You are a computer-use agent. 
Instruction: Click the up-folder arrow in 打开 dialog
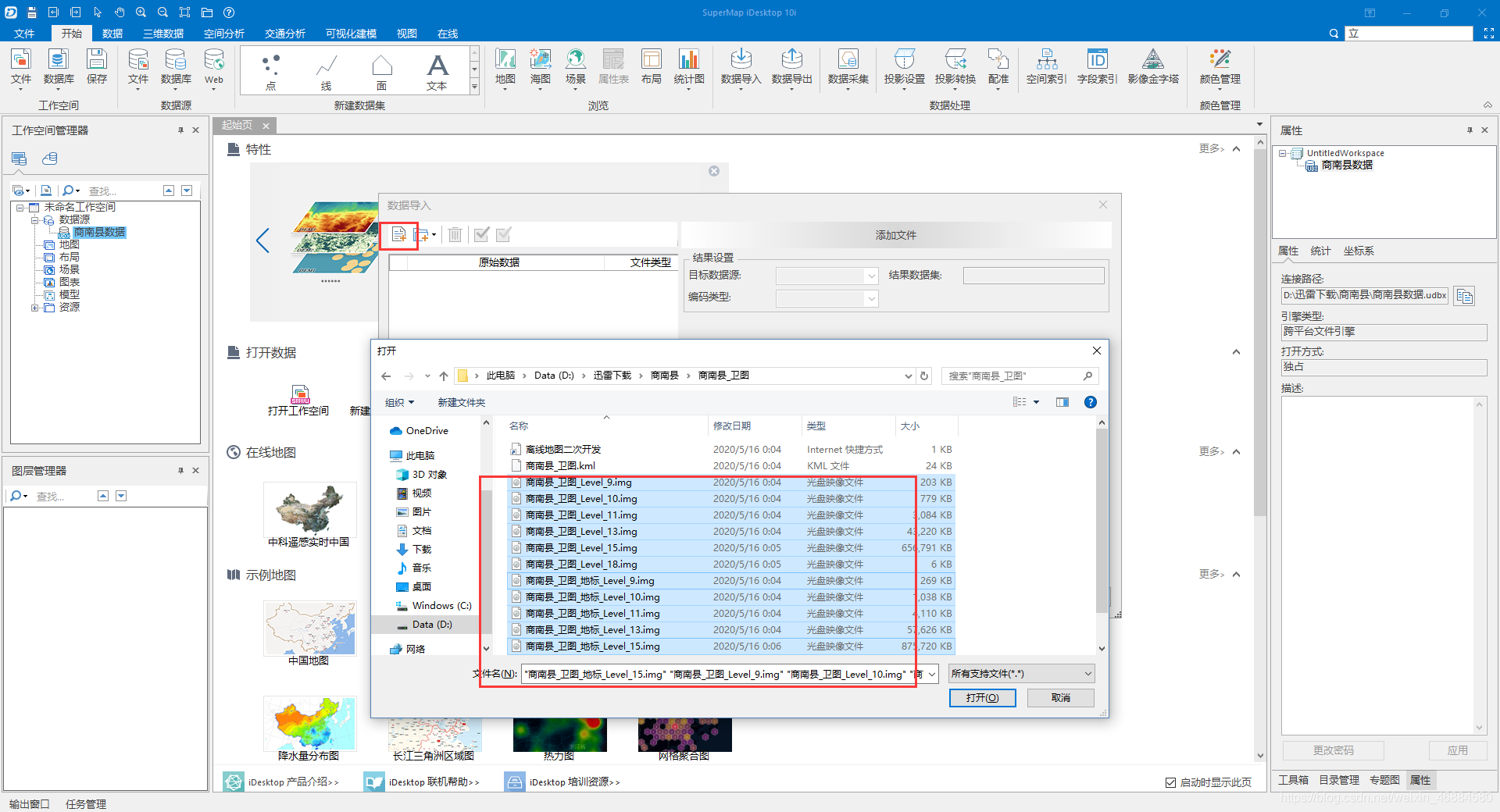tap(444, 376)
